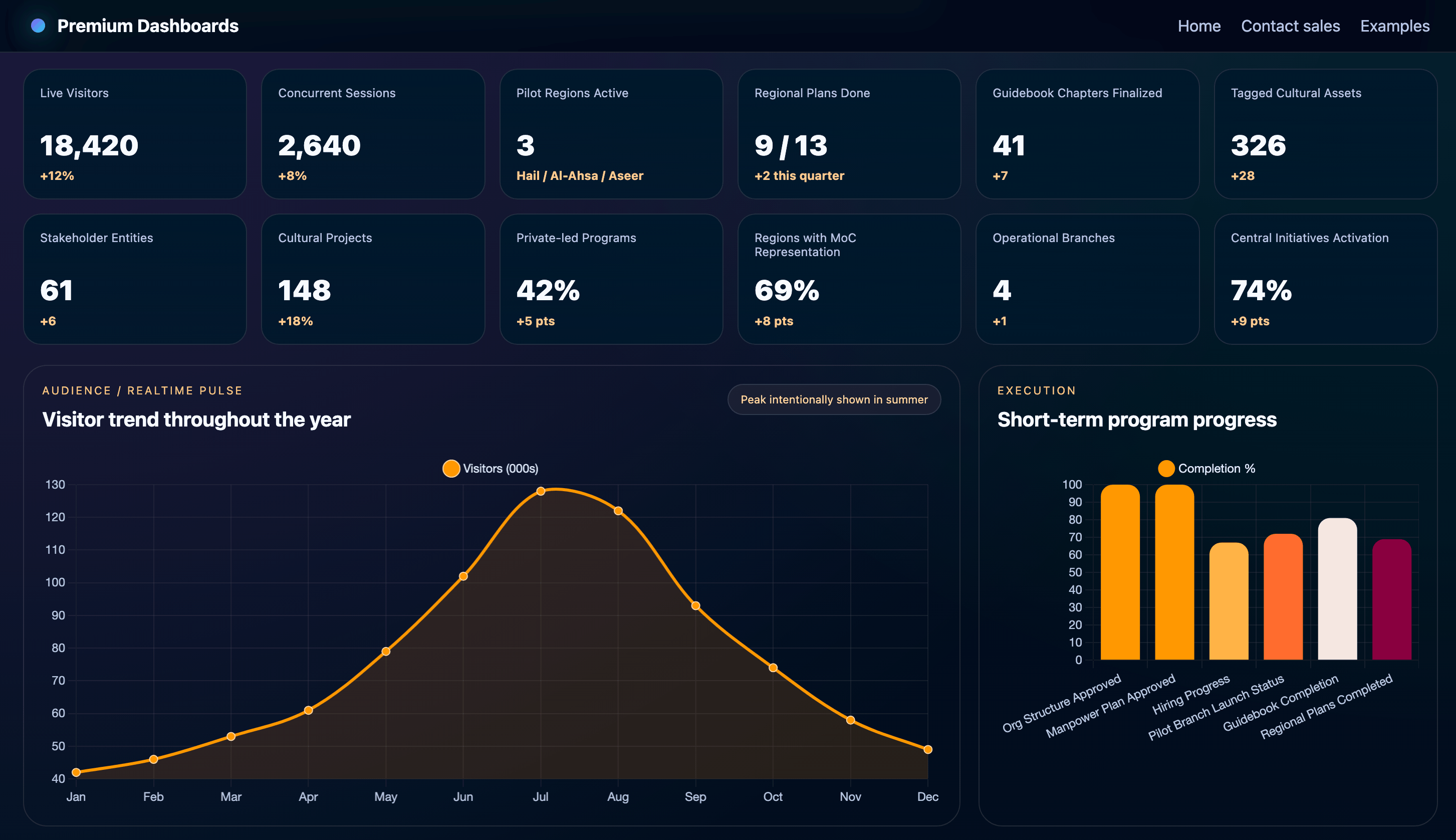The height and width of the screenshot is (840, 1456).
Task: Click the '+8 pts' change text
Action: (774, 321)
